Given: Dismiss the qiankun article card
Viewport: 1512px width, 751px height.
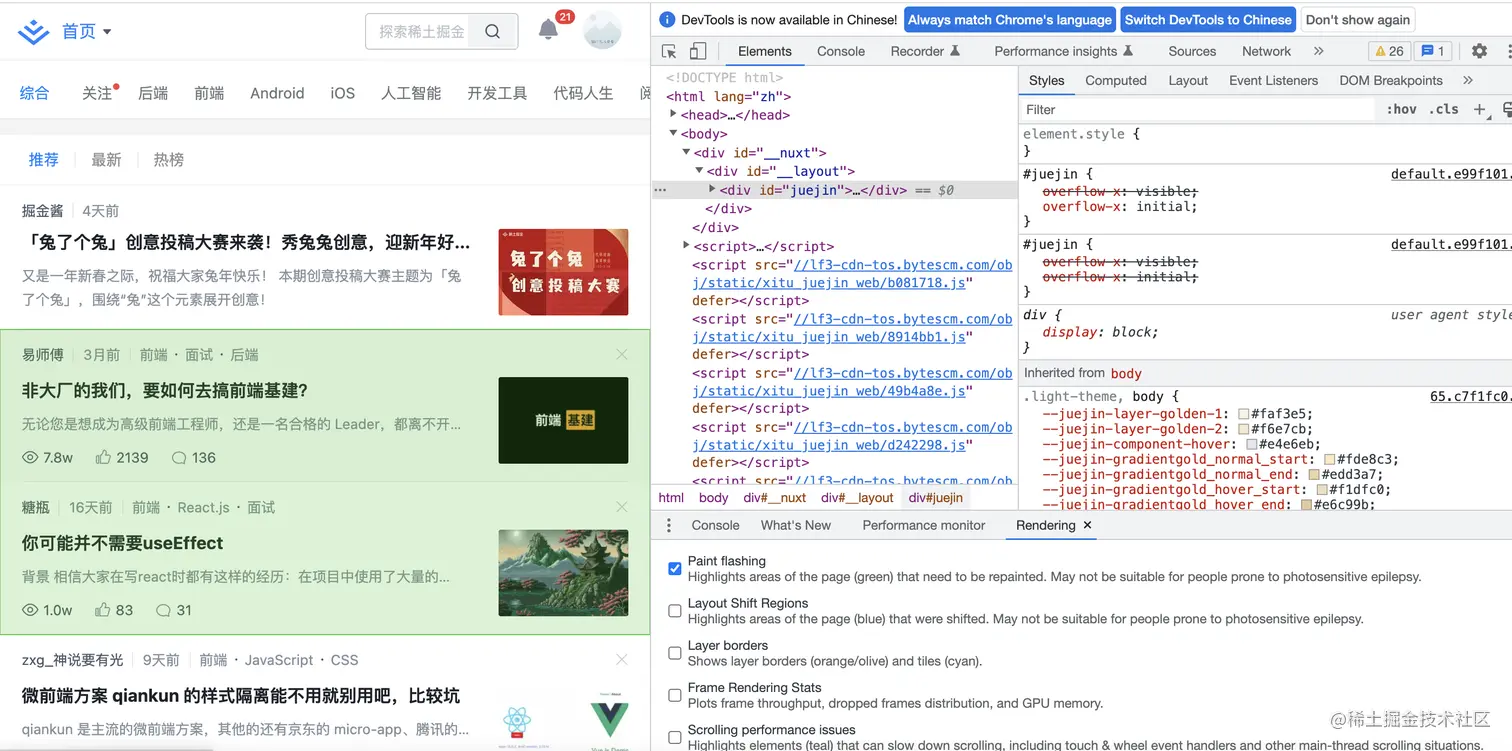Looking at the screenshot, I should point(622,660).
